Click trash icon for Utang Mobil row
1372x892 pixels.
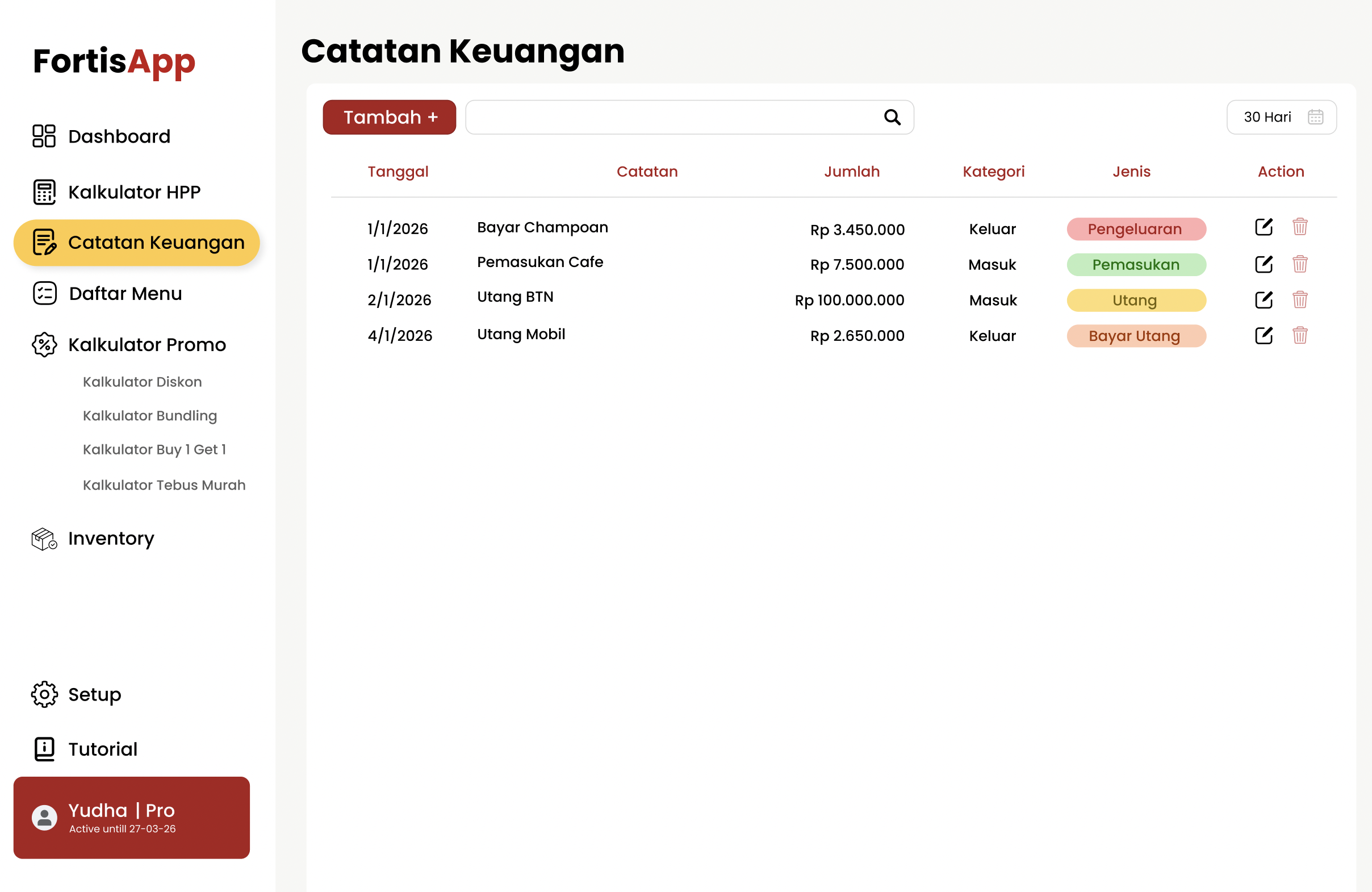[1299, 336]
